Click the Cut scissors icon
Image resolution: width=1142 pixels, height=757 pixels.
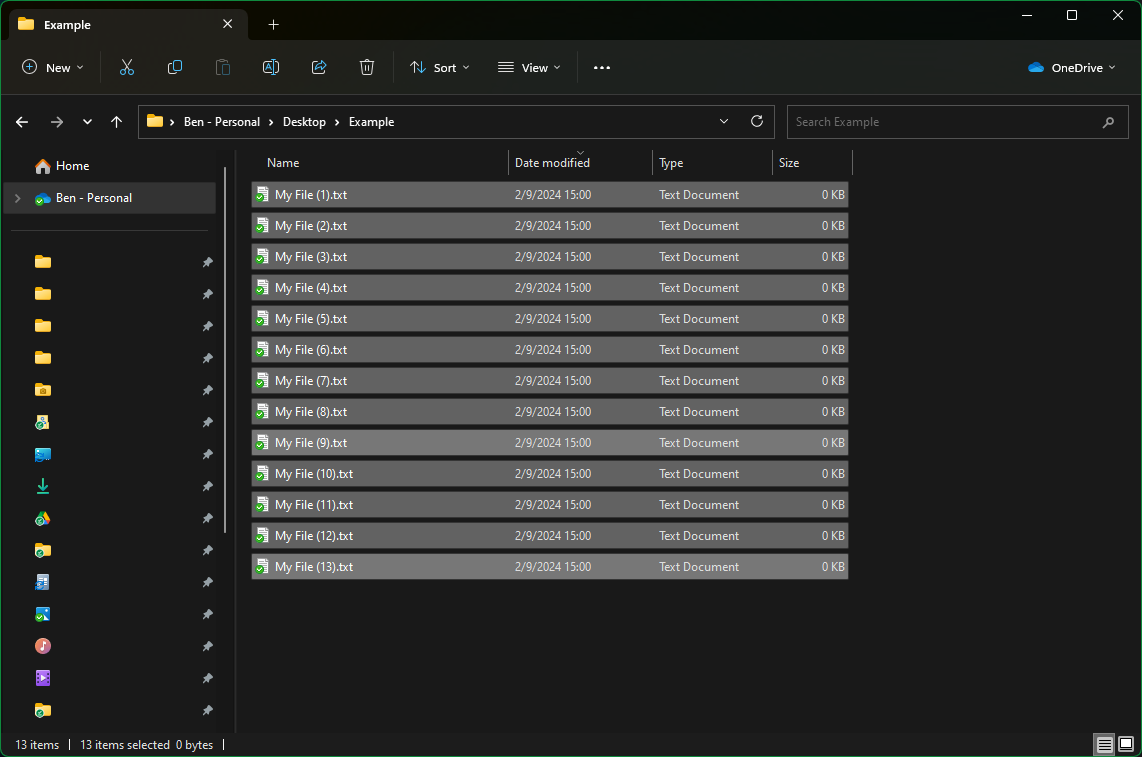126,67
